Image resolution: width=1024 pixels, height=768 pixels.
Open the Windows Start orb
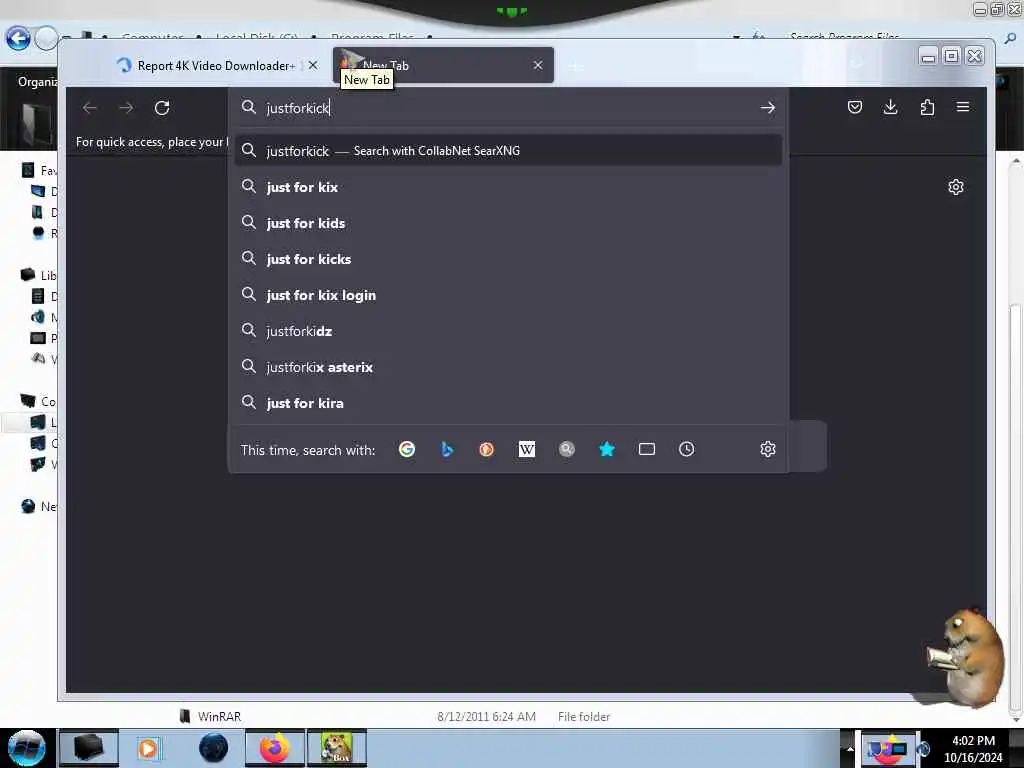(27, 748)
